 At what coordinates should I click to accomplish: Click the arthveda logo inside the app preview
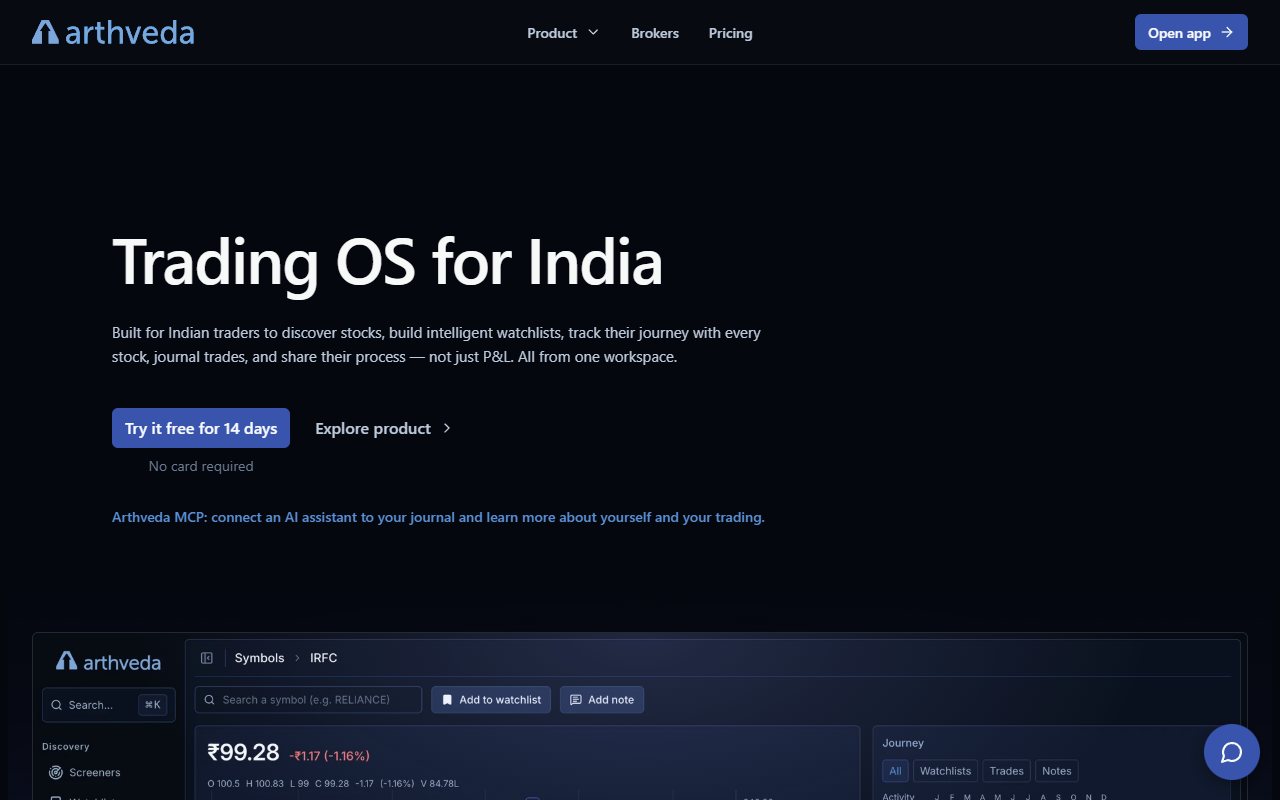click(x=108, y=661)
